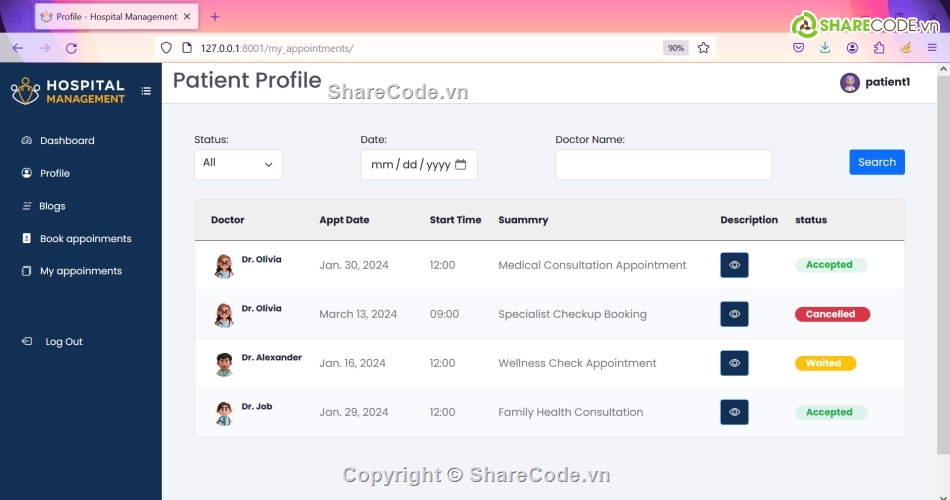Go to Book appoinments in sidebar

click(x=85, y=239)
